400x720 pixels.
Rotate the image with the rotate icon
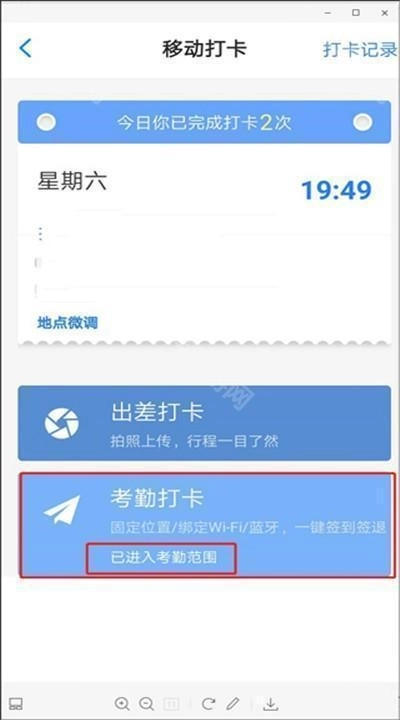(x=208, y=703)
